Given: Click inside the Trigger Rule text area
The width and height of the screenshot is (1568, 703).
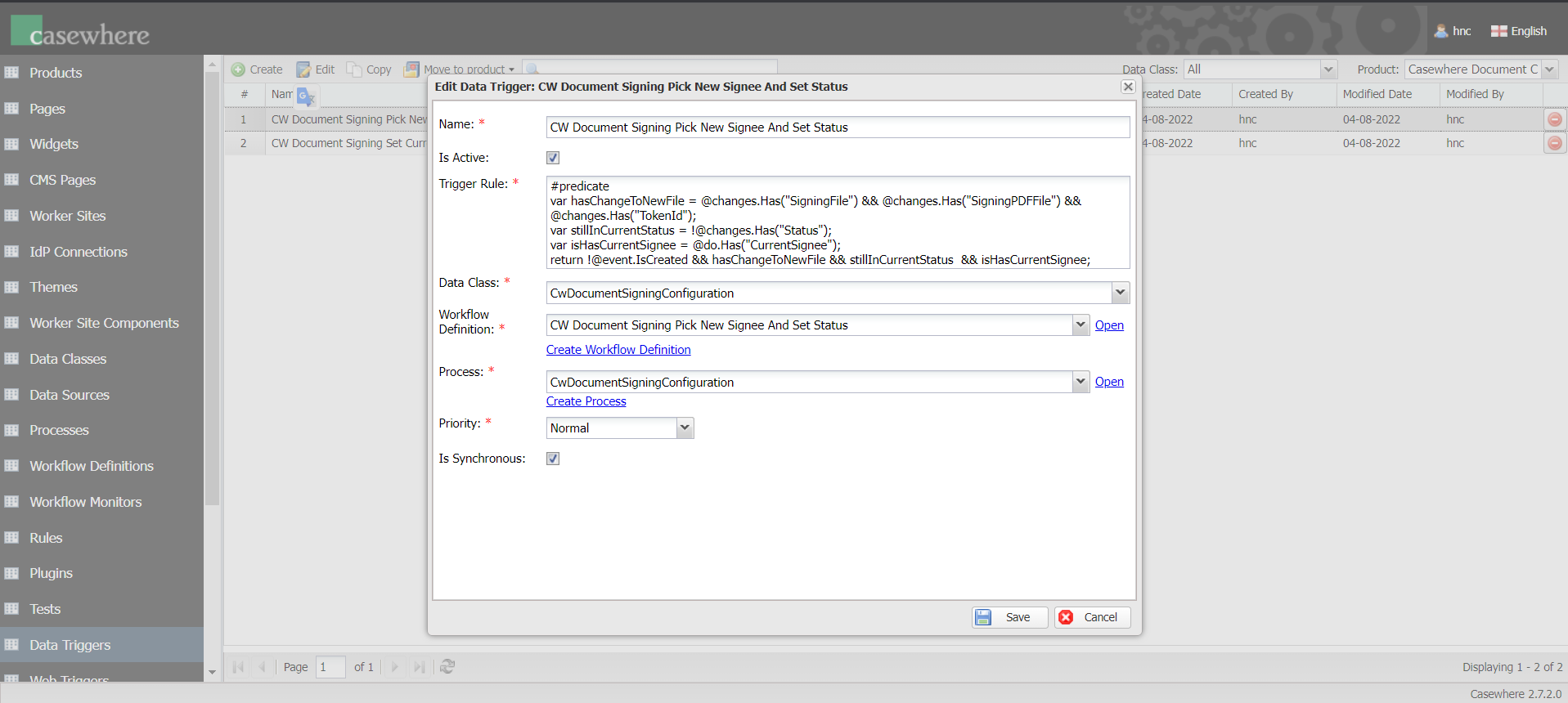Looking at the screenshot, I should coord(838,222).
